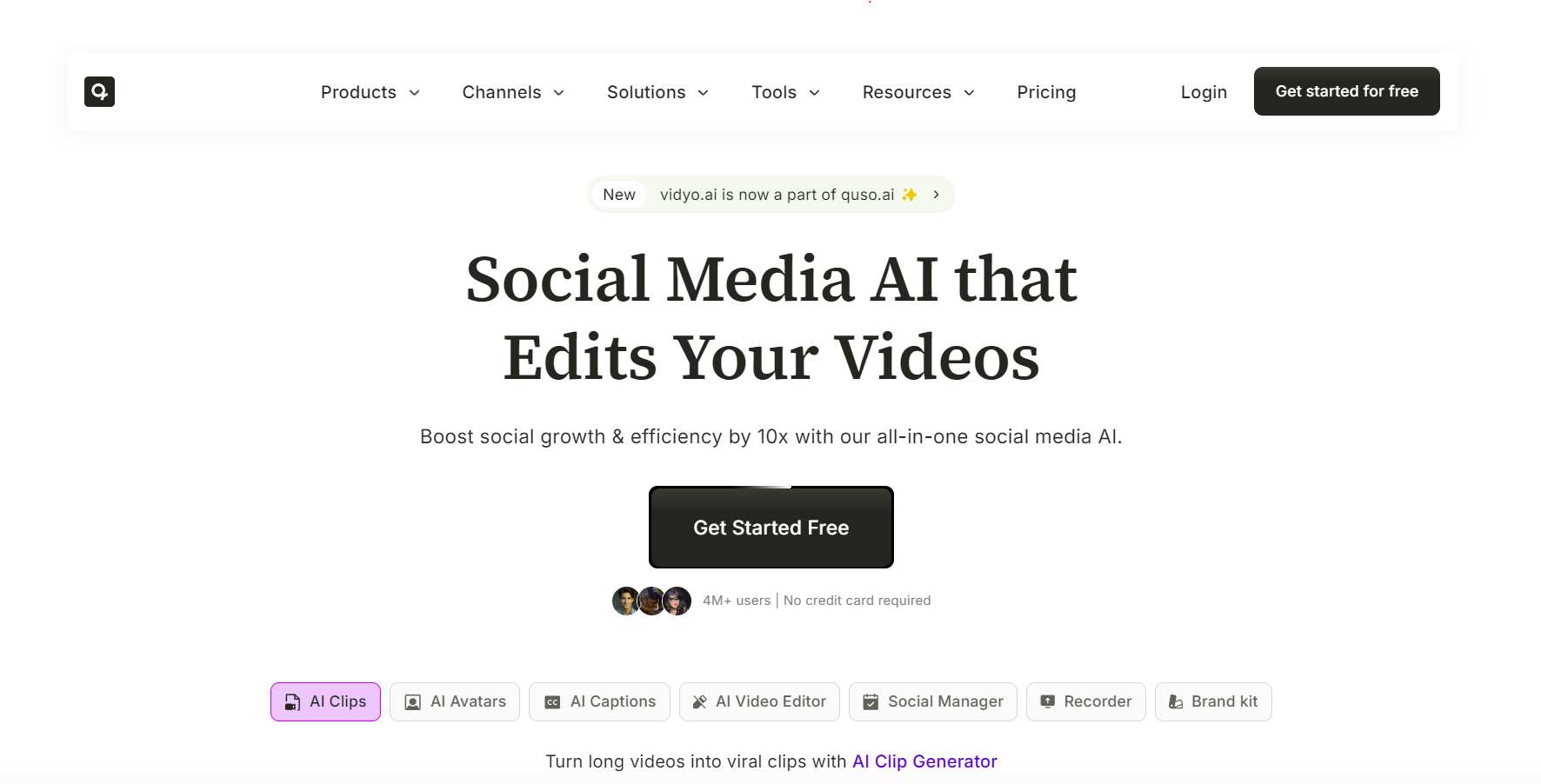Open the Pricing page

coord(1046,92)
